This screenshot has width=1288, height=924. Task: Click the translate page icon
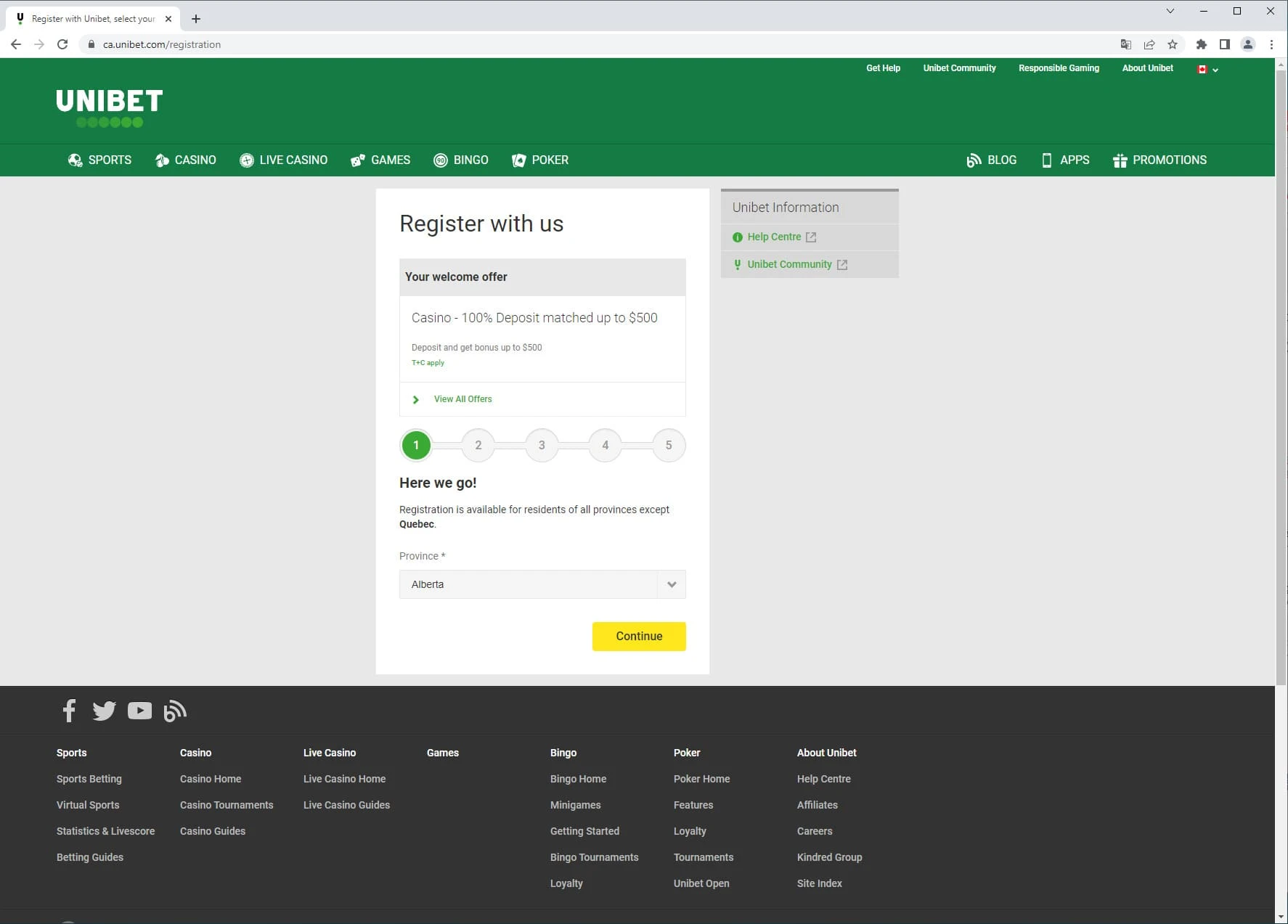tap(1126, 44)
